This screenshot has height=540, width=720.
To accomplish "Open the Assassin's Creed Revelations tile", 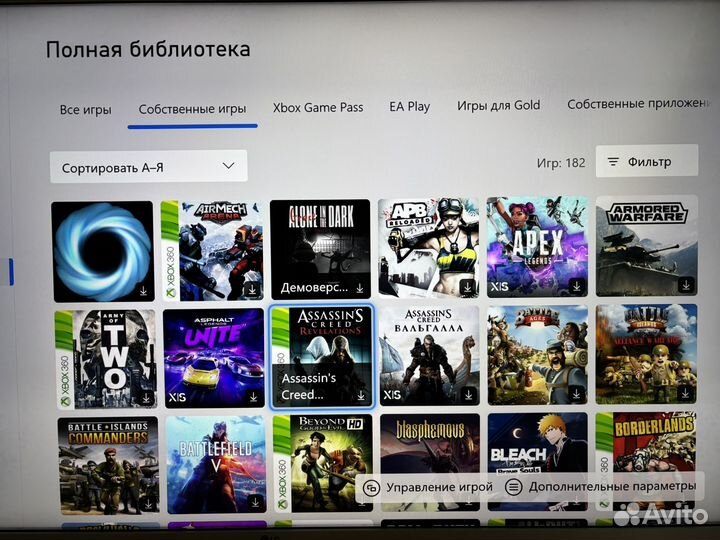I will pos(321,356).
